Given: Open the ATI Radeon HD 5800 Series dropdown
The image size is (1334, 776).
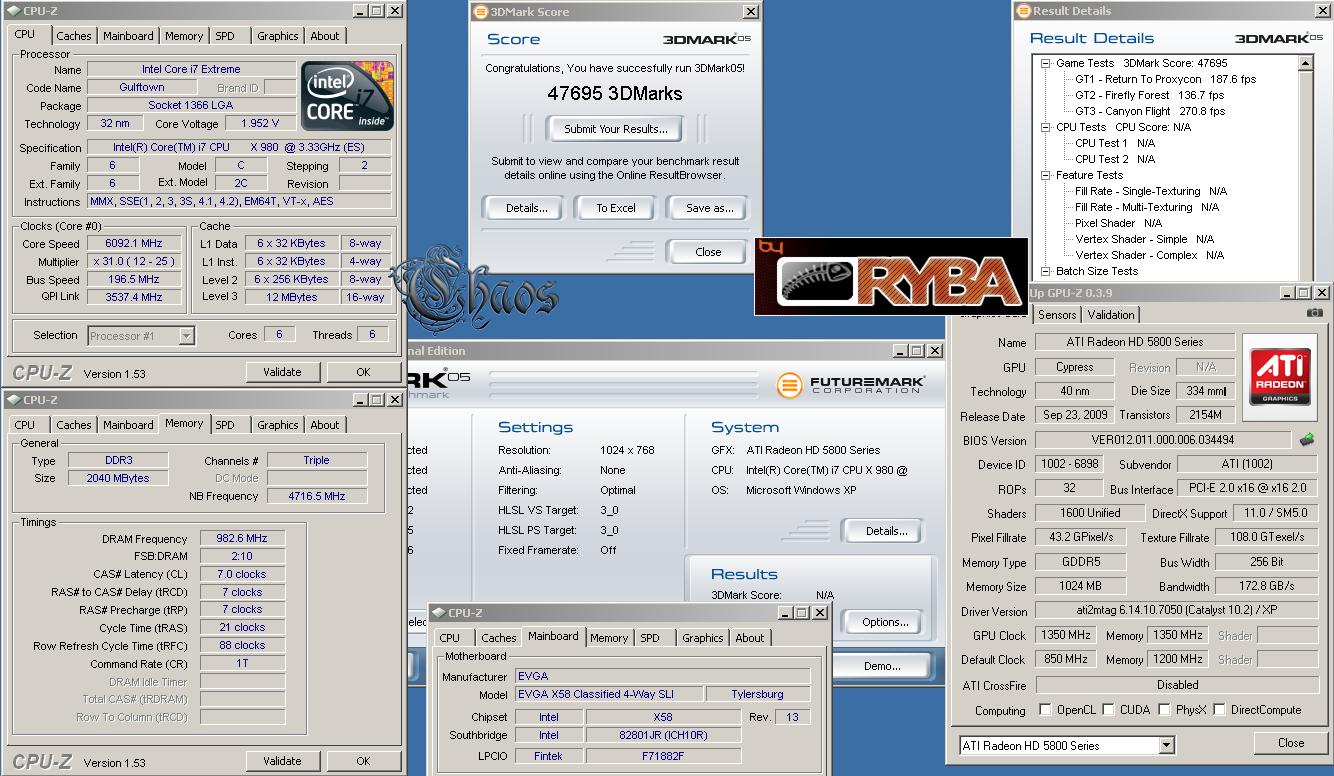Looking at the screenshot, I should click(x=1166, y=745).
